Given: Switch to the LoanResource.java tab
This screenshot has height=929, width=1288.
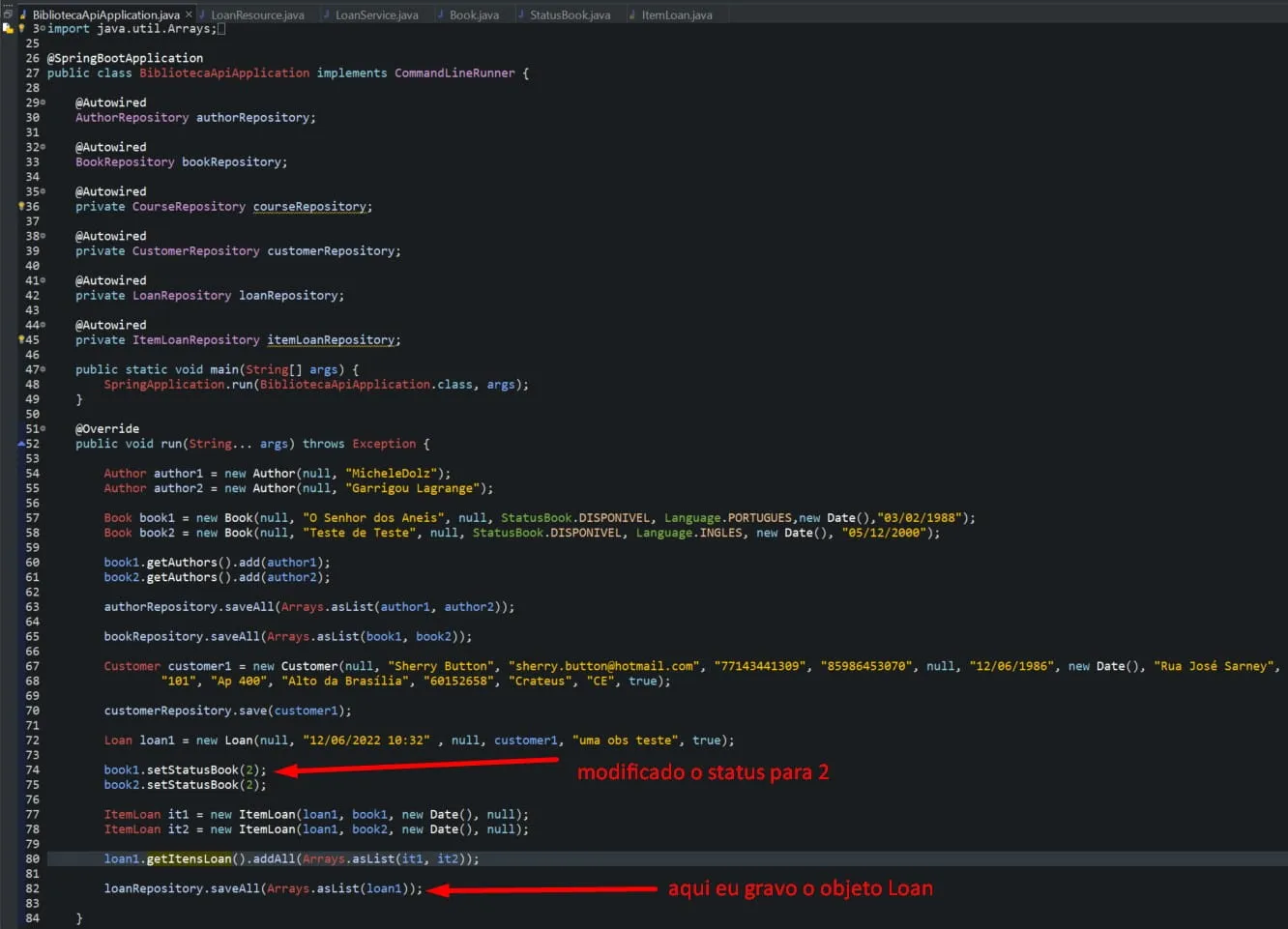Looking at the screenshot, I should click(x=257, y=15).
